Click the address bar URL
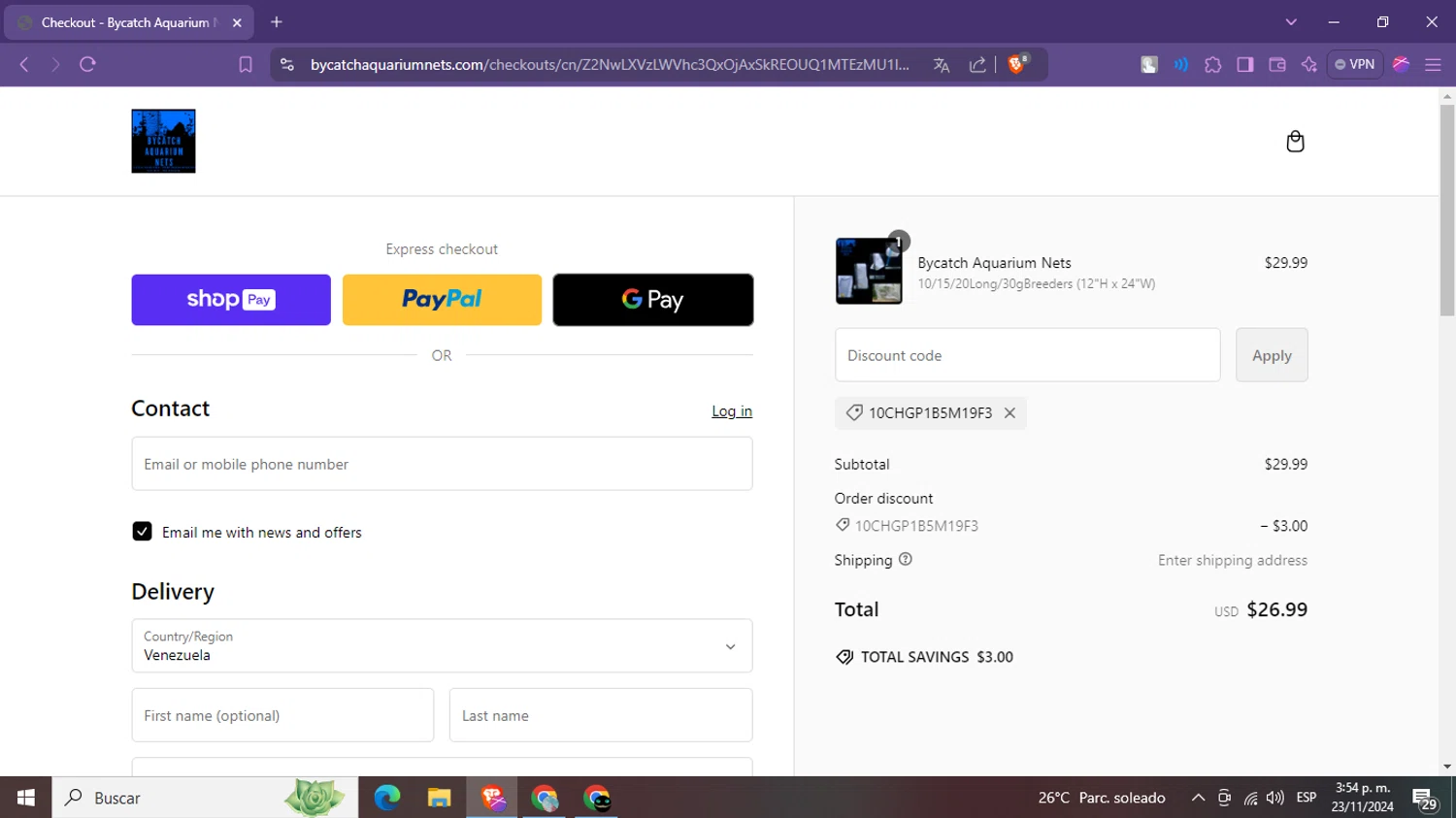 610,65
